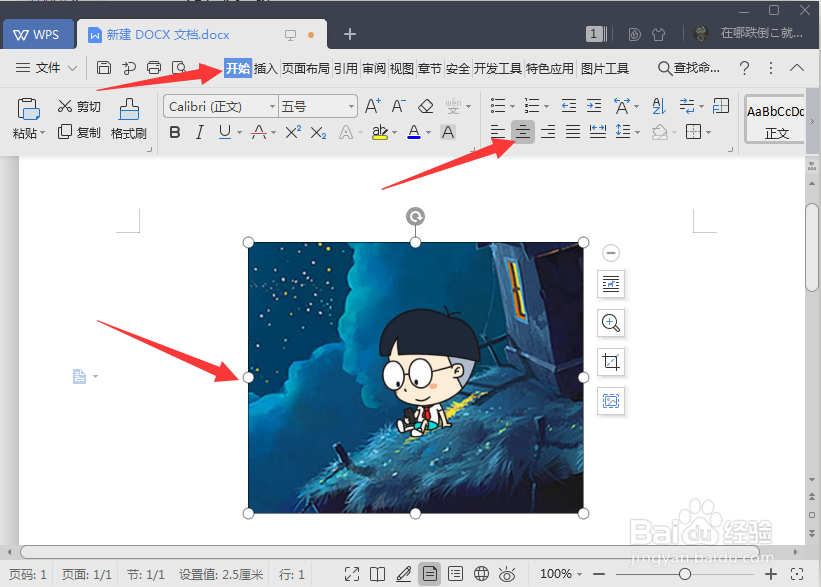Click zoom magnifier icon beside image

(x=611, y=323)
